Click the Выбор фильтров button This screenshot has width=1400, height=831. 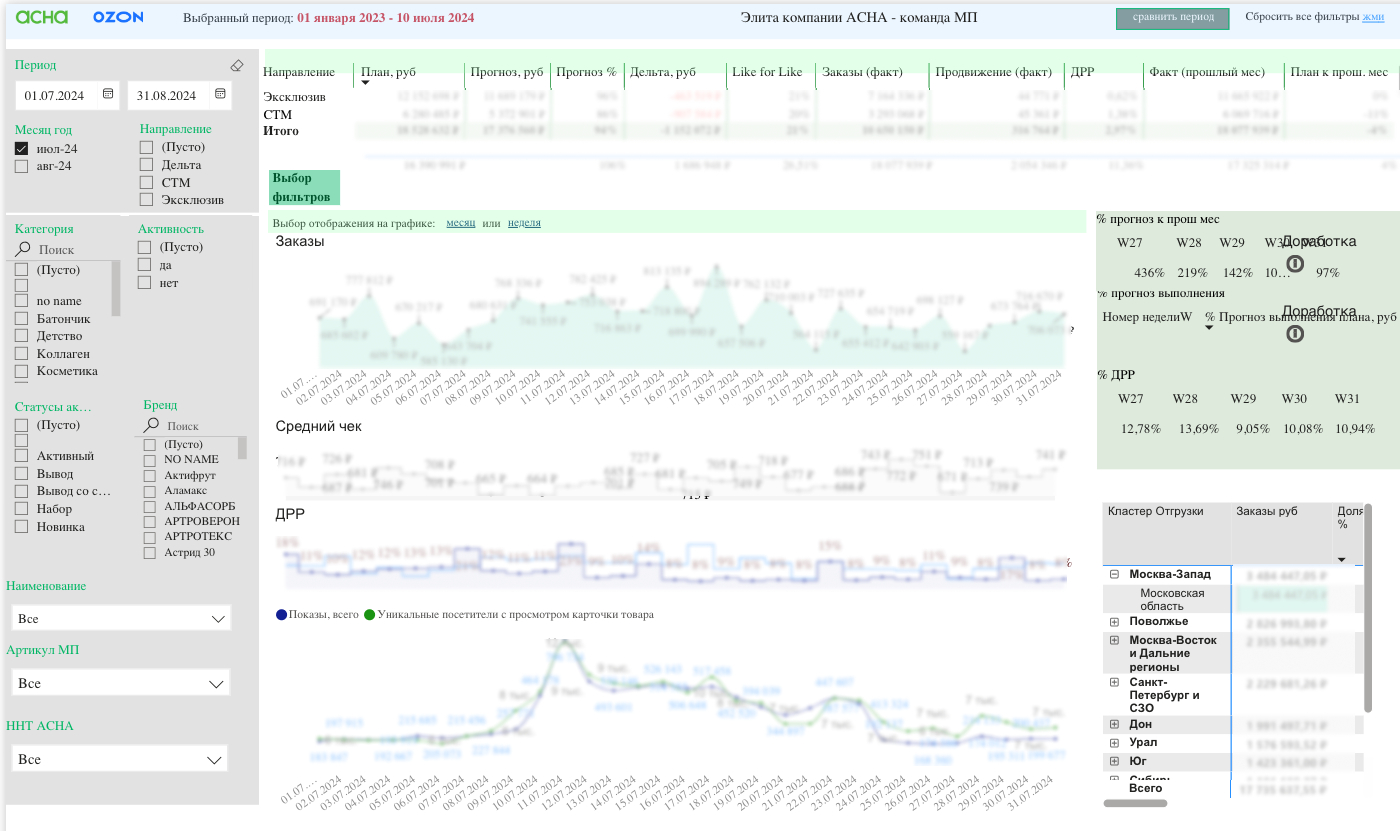point(304,187)
